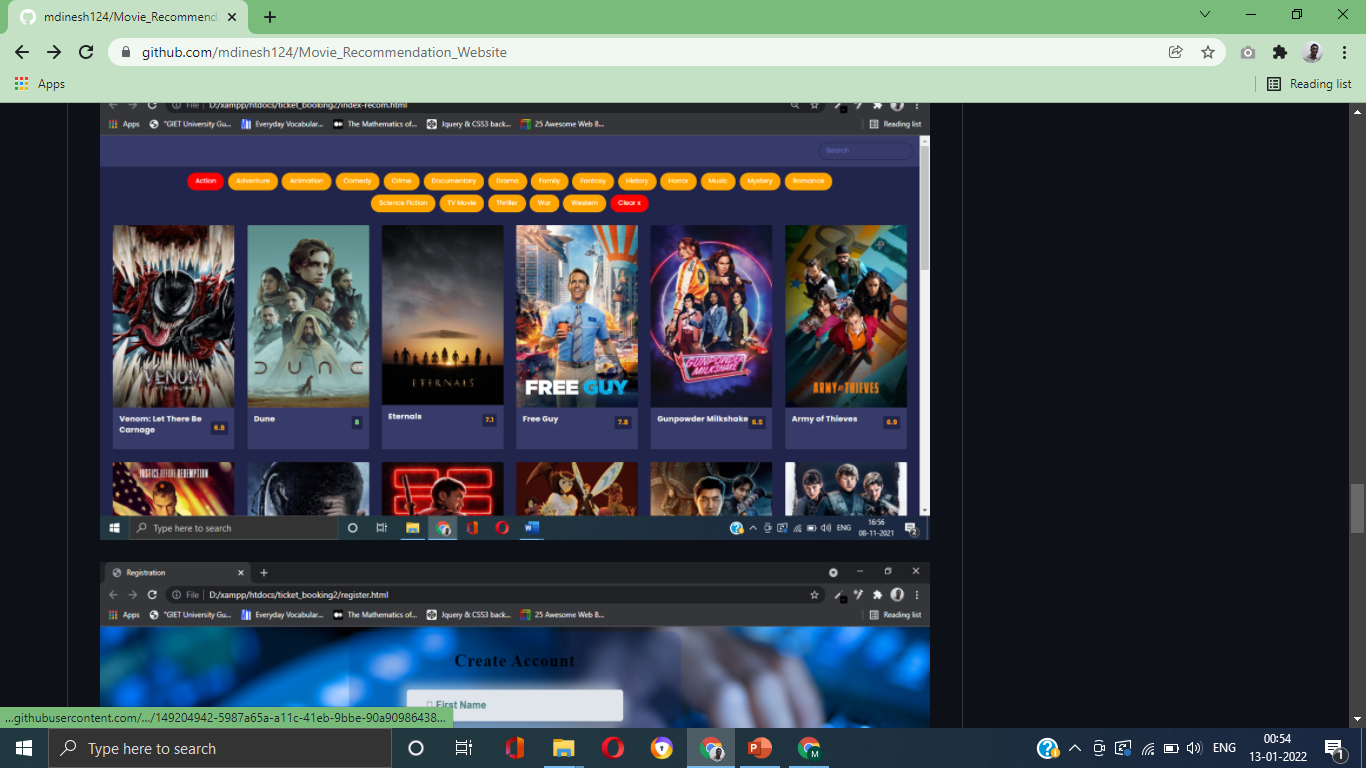Click the ENG language indicator
The height and width of the screenshot is (768, 1366).
pos(1224,748)
